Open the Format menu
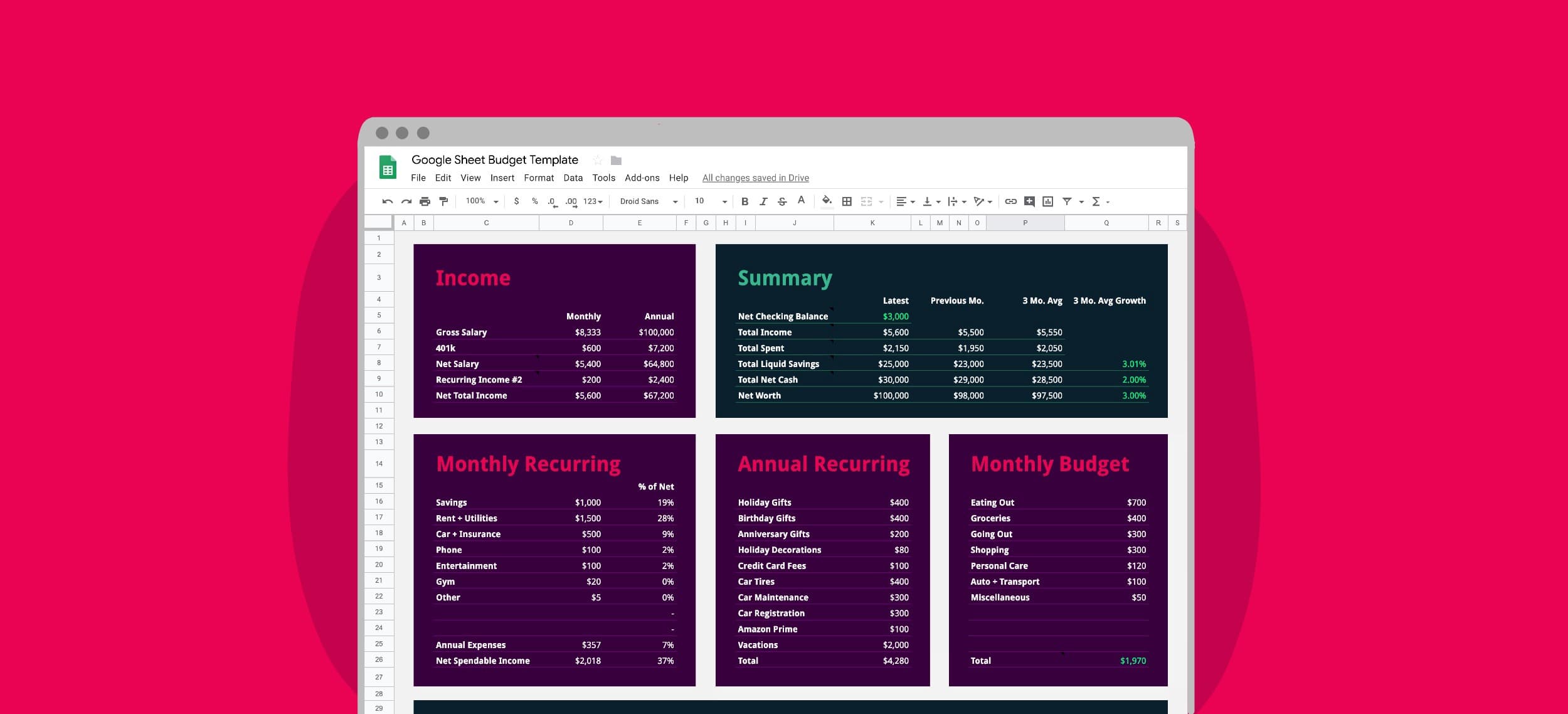Screen dimensions: 1568x714 [x=539, y=178]
